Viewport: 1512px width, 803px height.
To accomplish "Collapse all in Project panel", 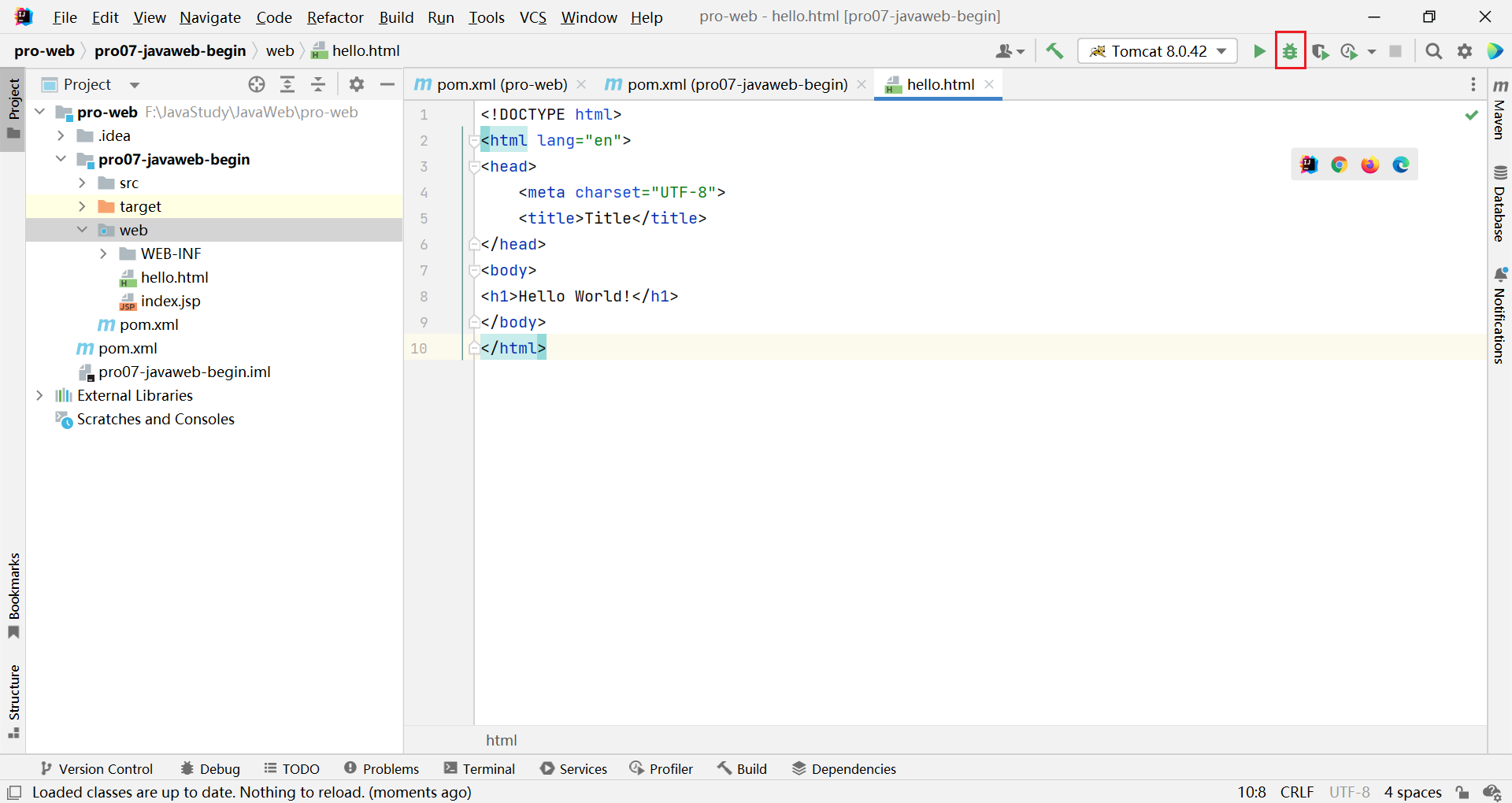I will pyautogui.click(x=318, y=84).
